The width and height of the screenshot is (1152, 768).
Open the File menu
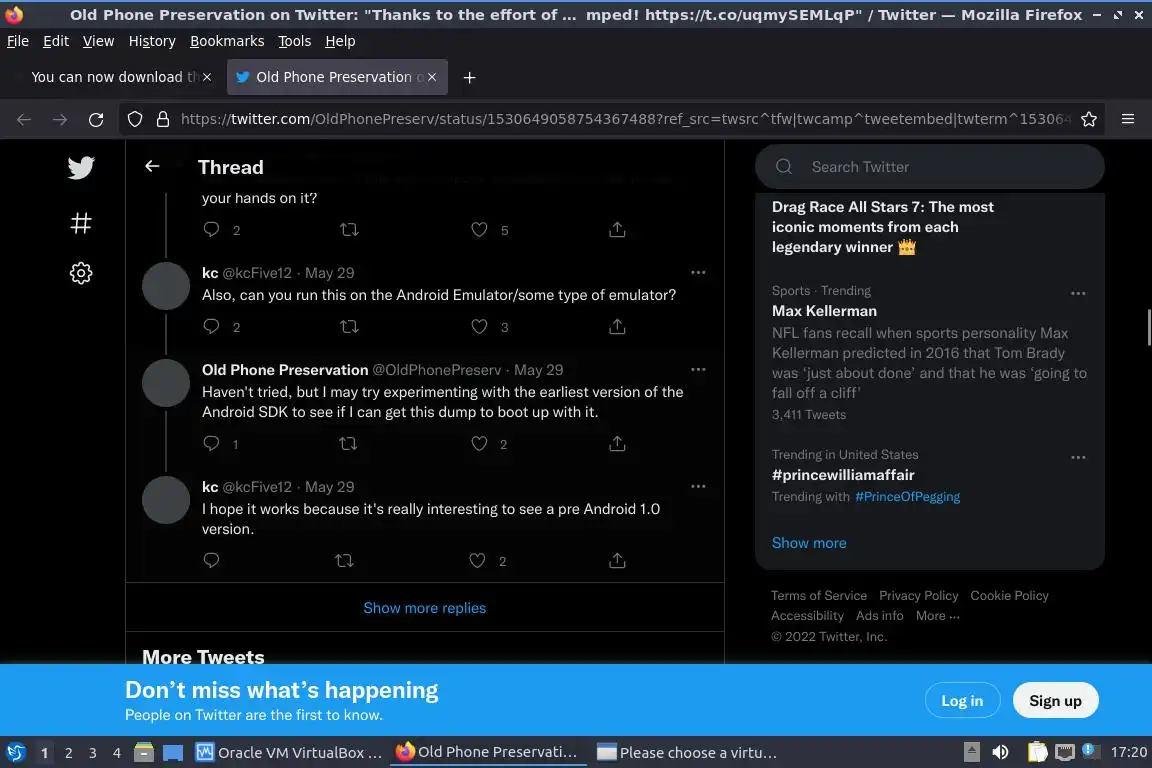pyautogui.click(x=18, y=41)
